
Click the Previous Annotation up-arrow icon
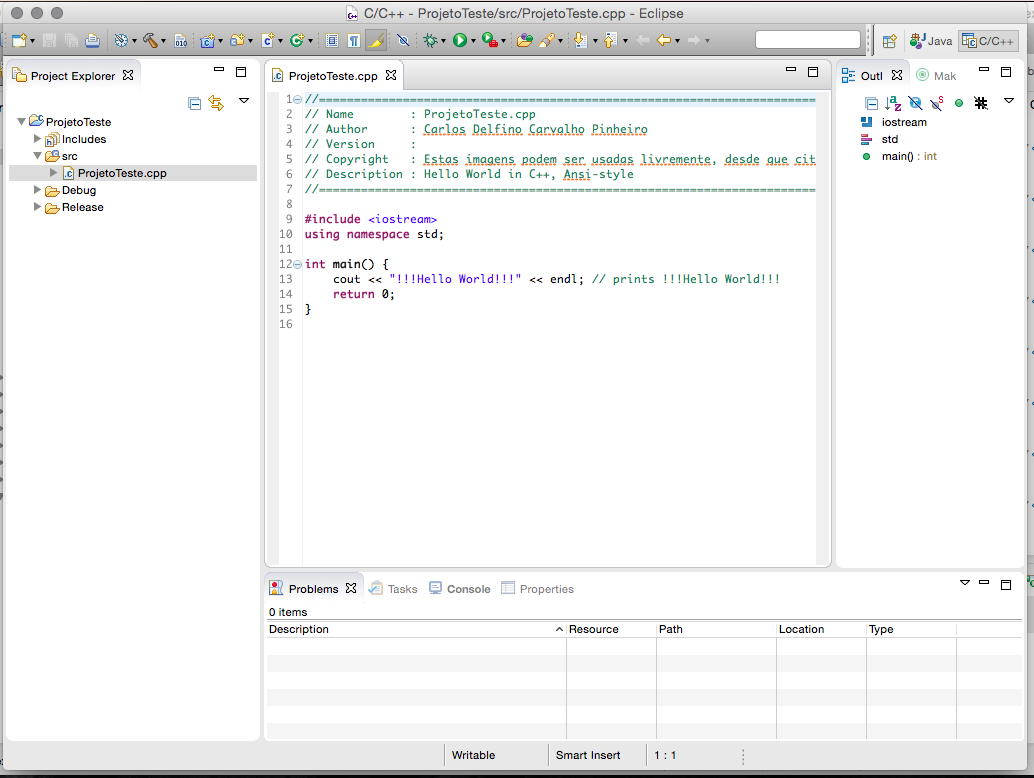(610, 41)
